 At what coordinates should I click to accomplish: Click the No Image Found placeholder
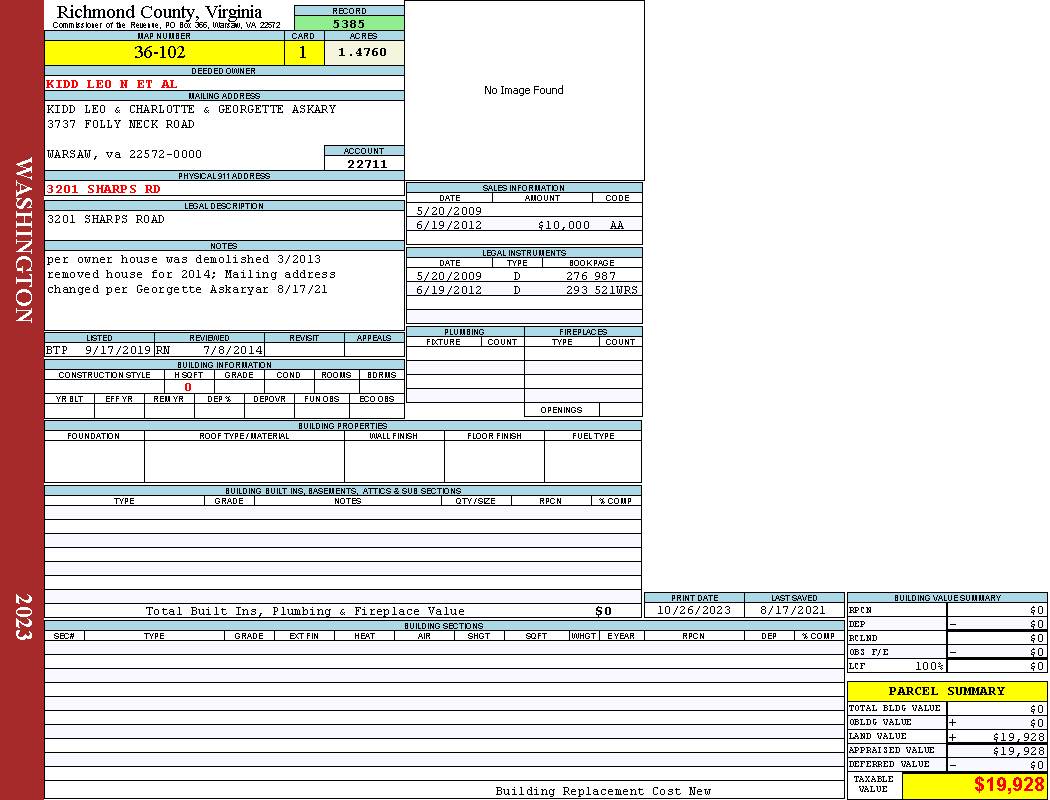524,91
